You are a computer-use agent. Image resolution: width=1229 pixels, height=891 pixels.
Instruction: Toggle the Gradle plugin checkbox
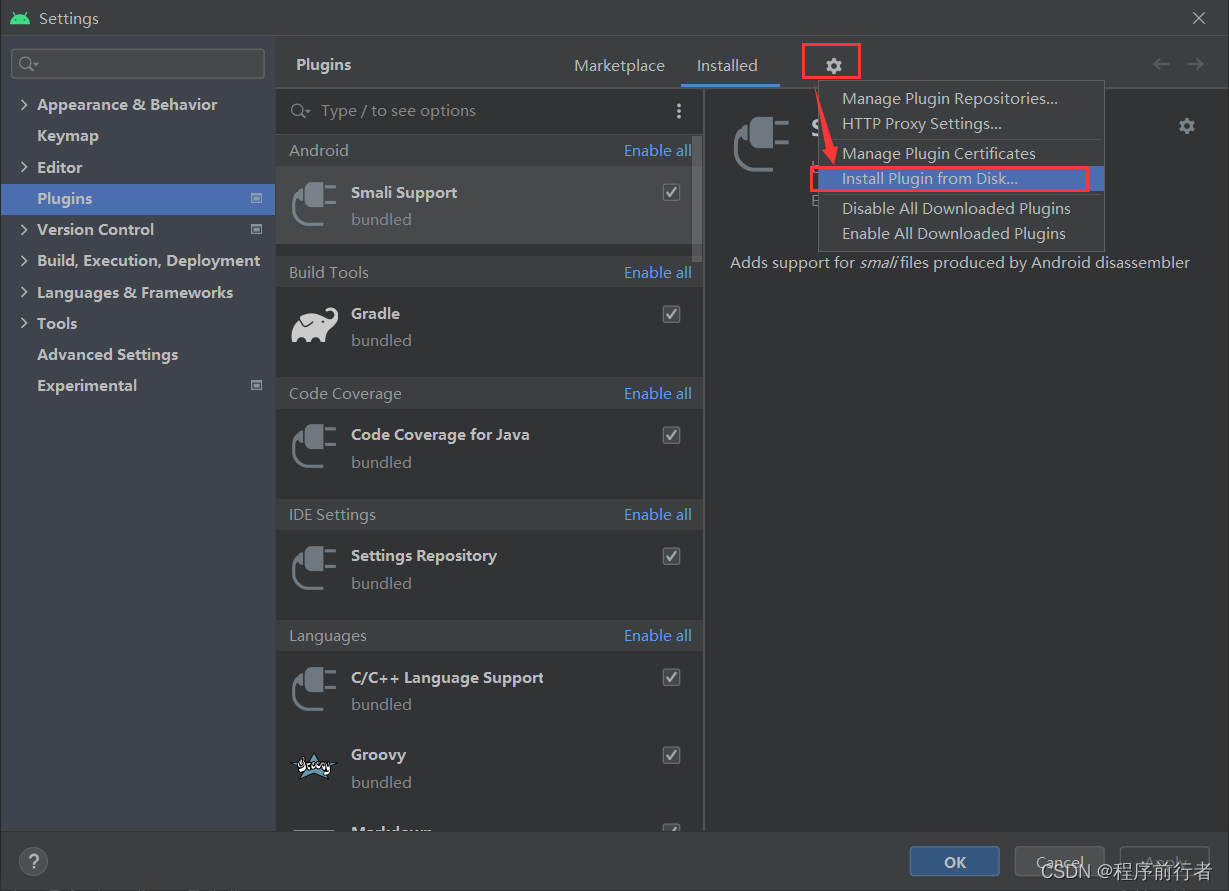[672, 314]
